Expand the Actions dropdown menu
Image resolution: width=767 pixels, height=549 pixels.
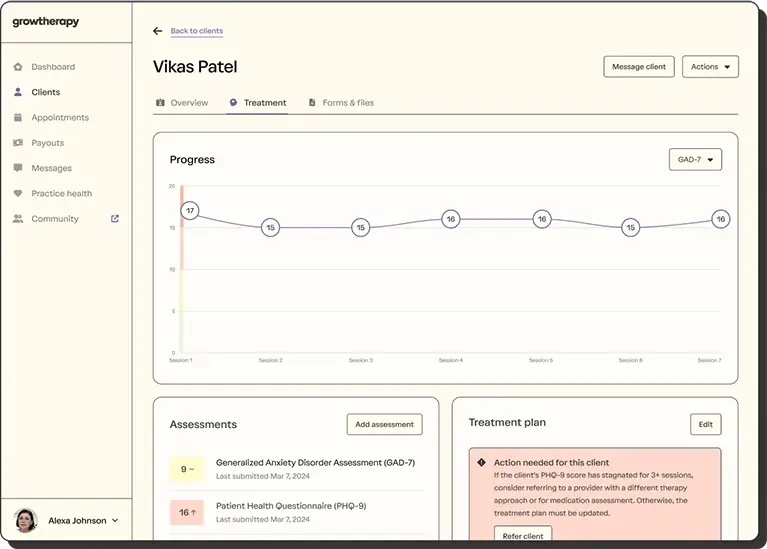coord(710,67)
